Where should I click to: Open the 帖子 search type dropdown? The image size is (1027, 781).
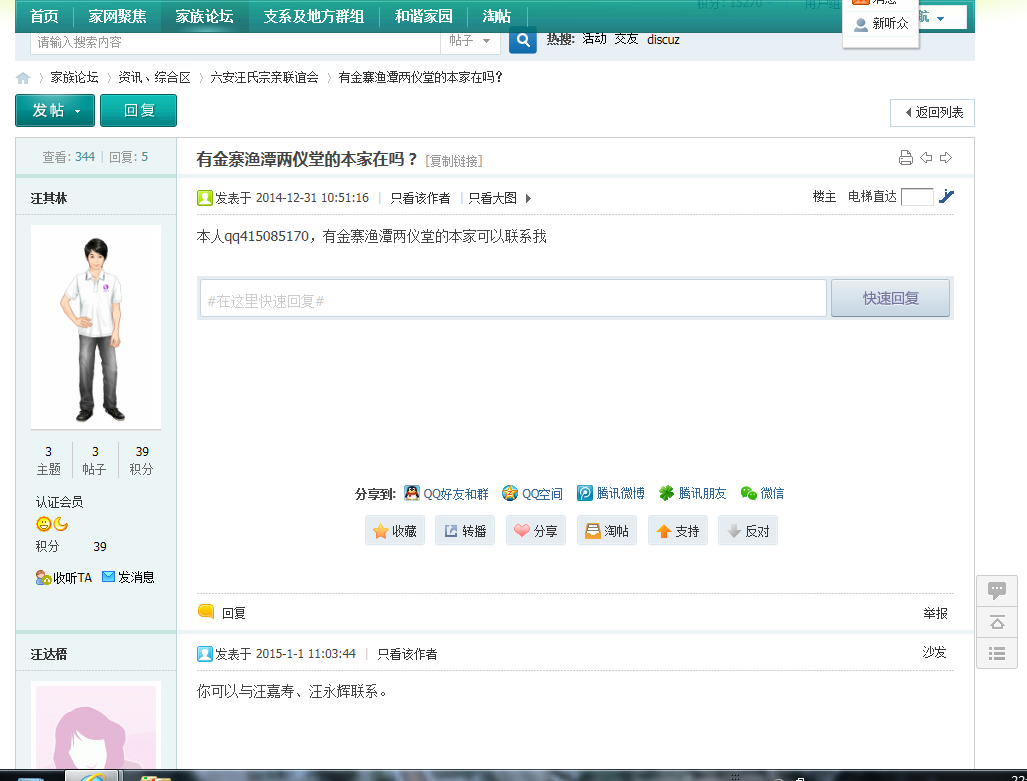470,41
